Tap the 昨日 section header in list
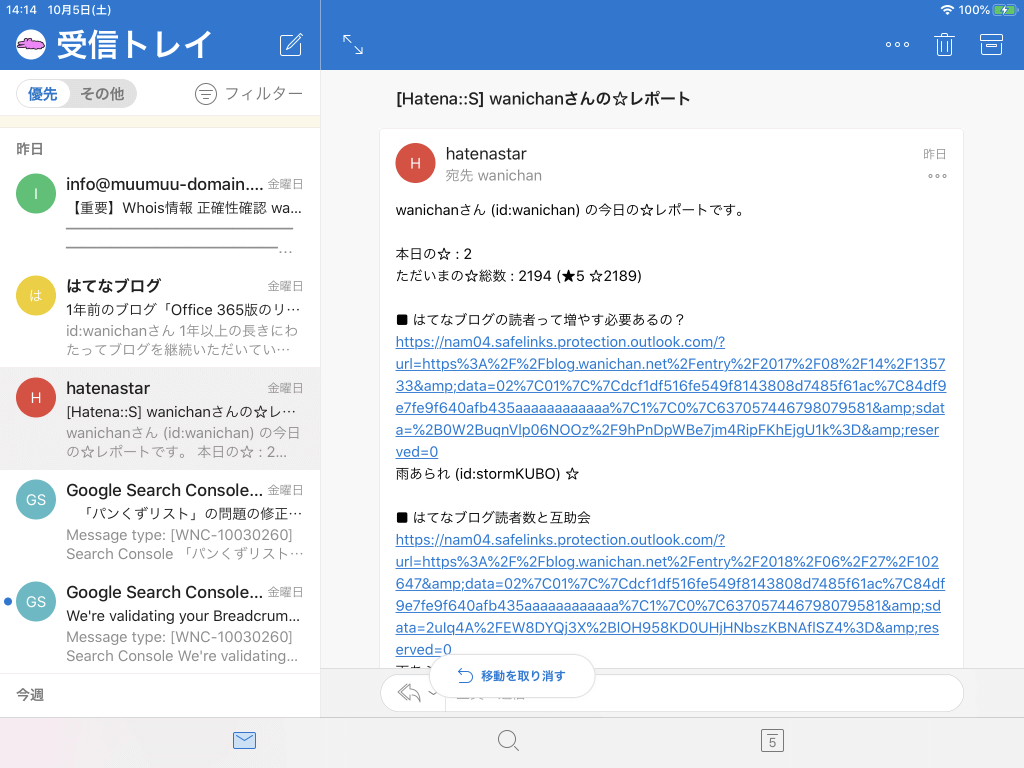The width and height of the screenshot is (1024, 768). pos(29,149)
